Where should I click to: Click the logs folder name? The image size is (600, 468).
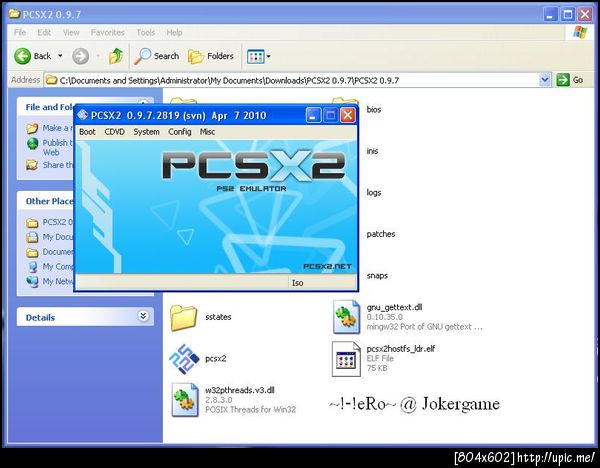(x=373, y=192)
